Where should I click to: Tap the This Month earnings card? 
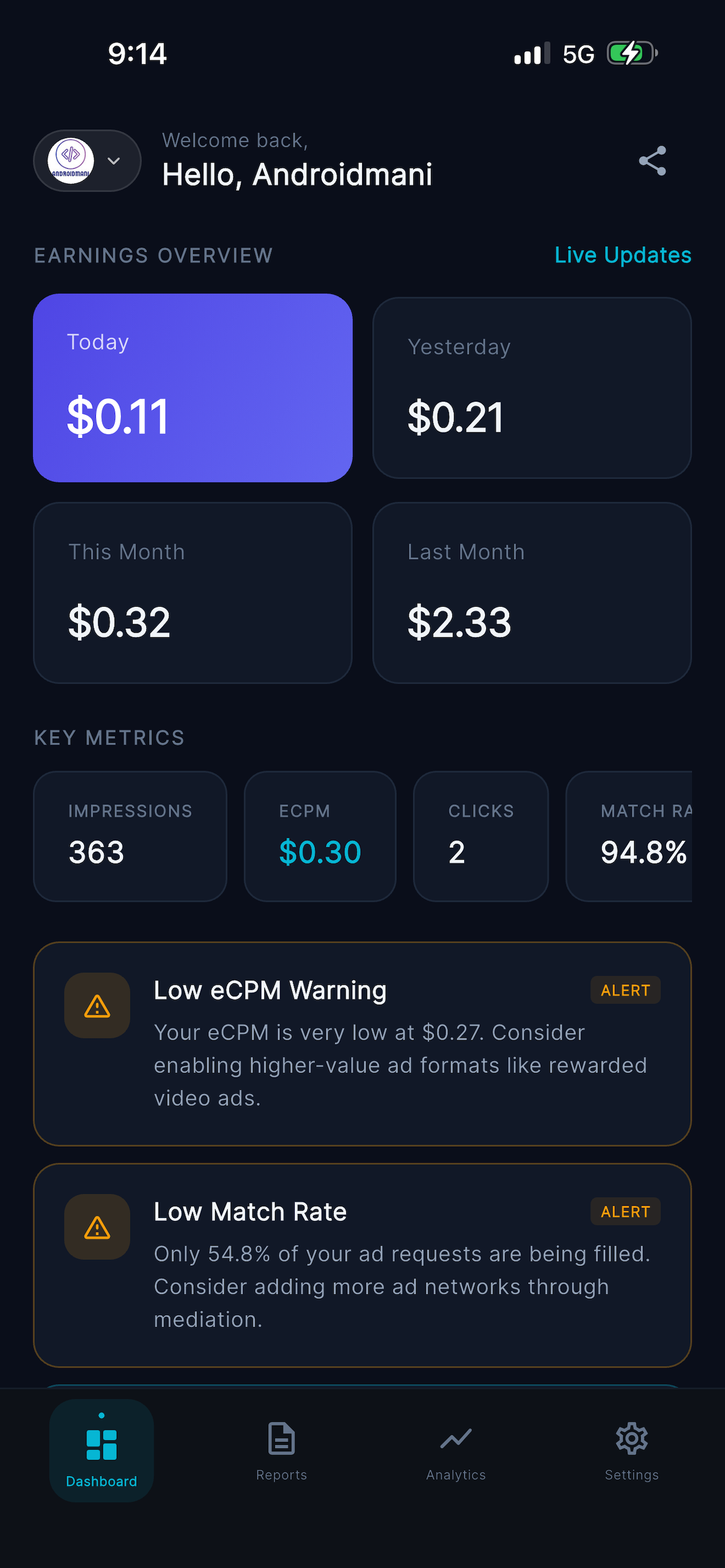193,593
